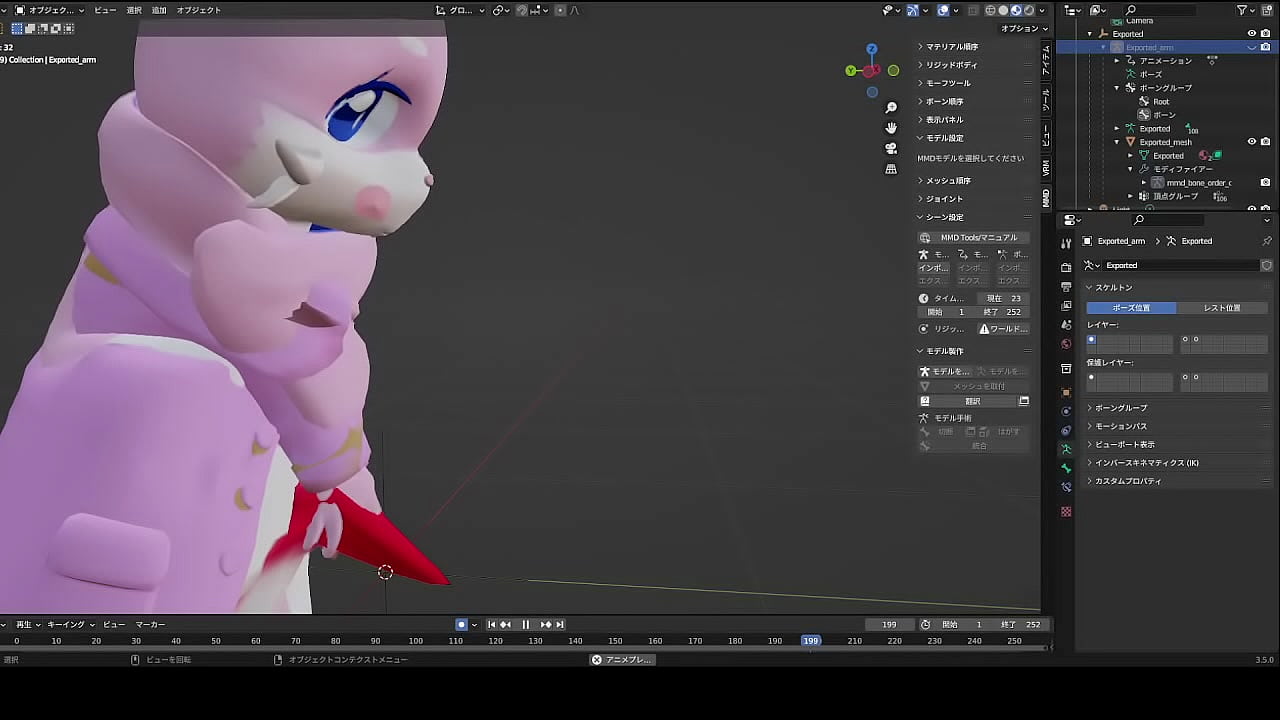Click the current frame 199 marker
The height and width of the screenshot is (720, 1280).
[x=811, y=641]
